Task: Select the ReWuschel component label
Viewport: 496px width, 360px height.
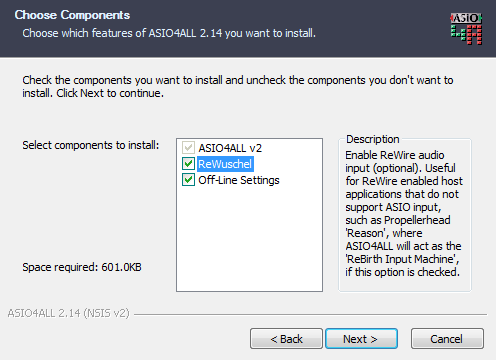Action: tap(225, 164)
